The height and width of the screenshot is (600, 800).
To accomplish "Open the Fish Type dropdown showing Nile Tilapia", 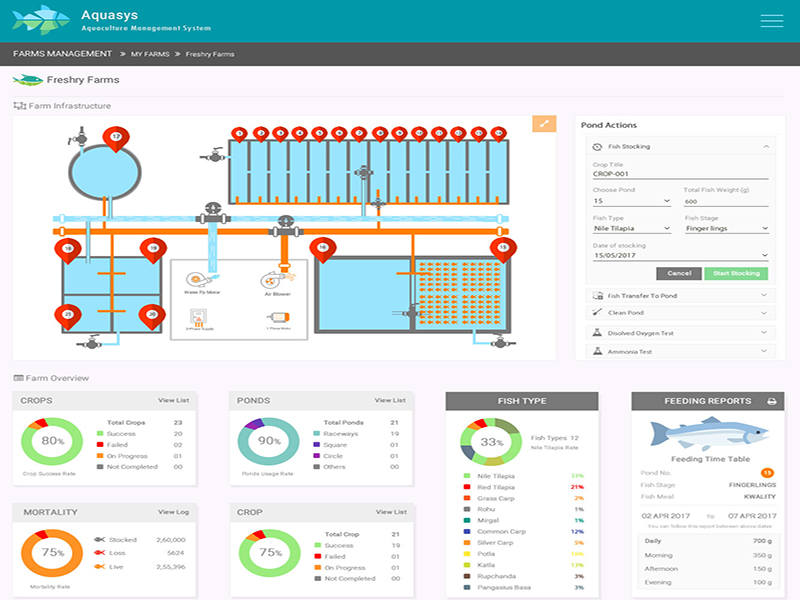I will point(632,229).
